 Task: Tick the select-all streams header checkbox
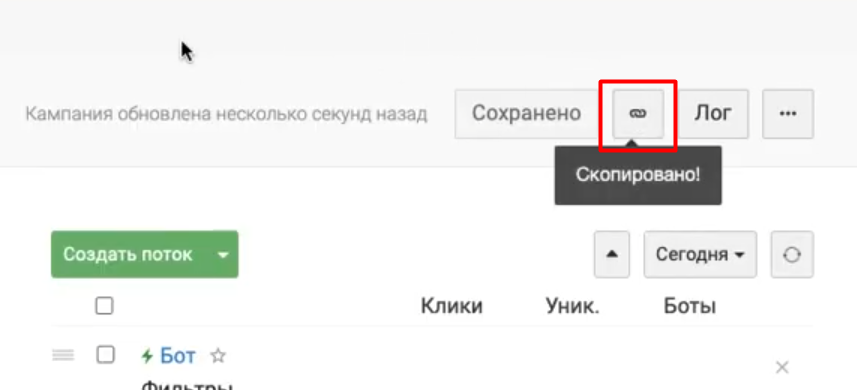[104, 306]
